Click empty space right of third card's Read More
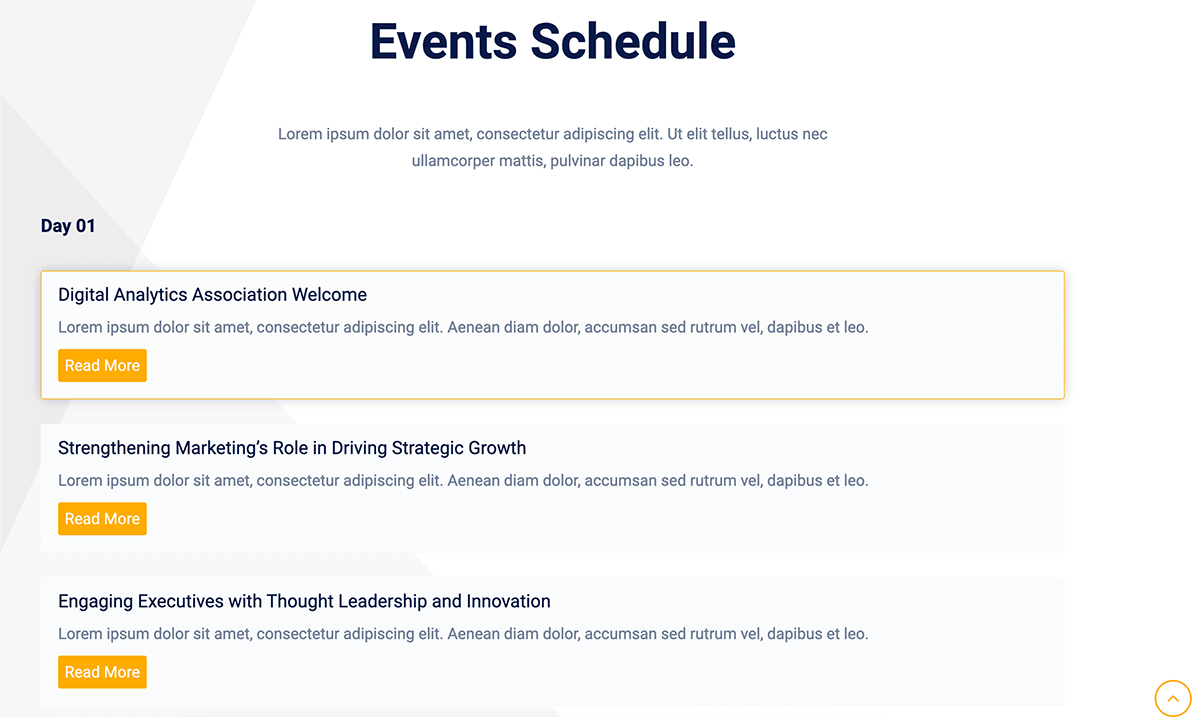This screenshot has width=1200, height=717. (x=600, y=672)
